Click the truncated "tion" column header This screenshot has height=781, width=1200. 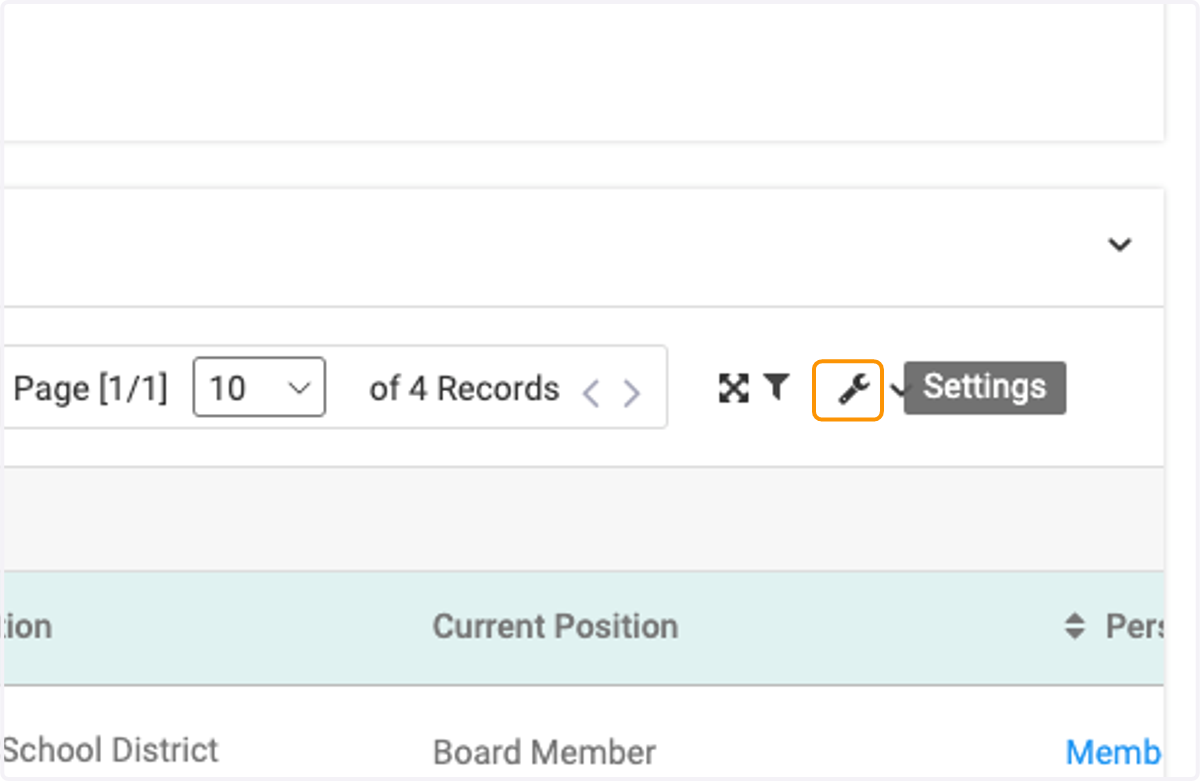(x=28, y=627)
